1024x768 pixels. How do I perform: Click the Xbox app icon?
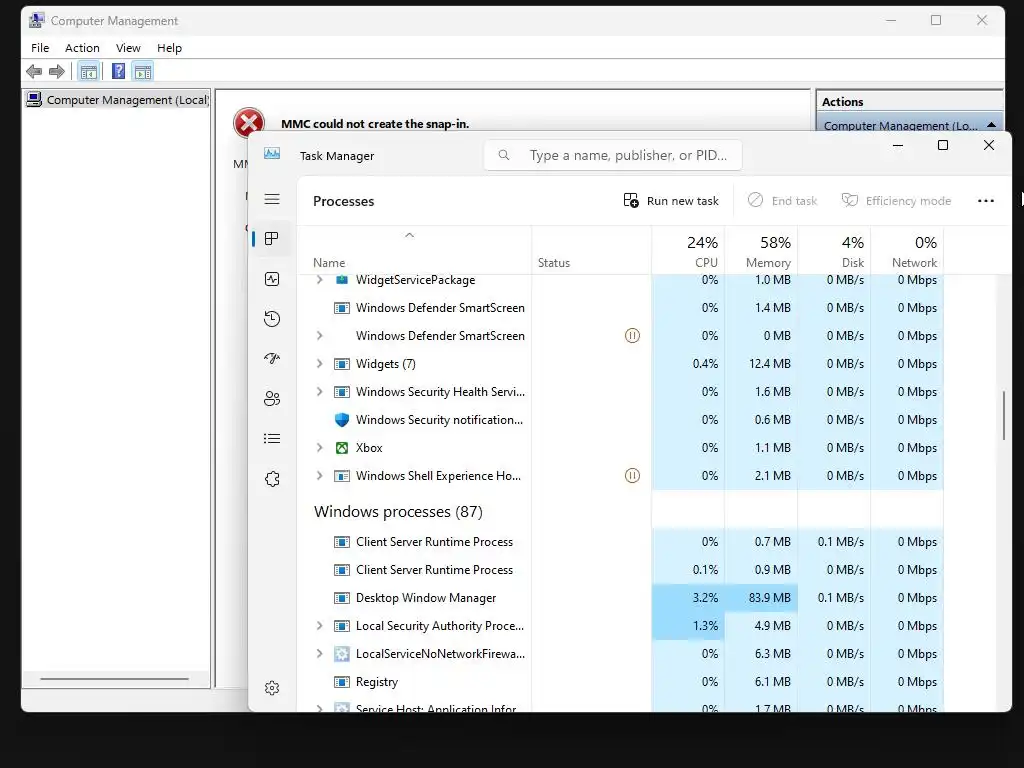coord(342,448)
